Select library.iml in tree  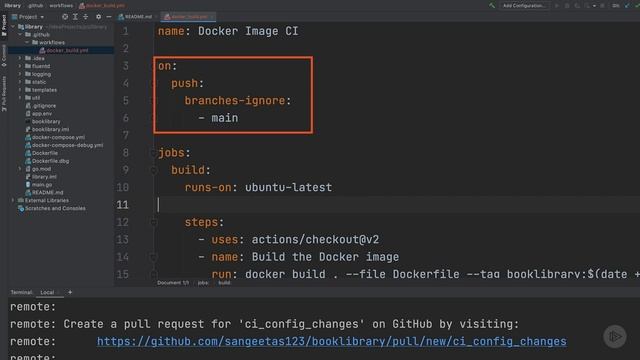click(40, 177)
